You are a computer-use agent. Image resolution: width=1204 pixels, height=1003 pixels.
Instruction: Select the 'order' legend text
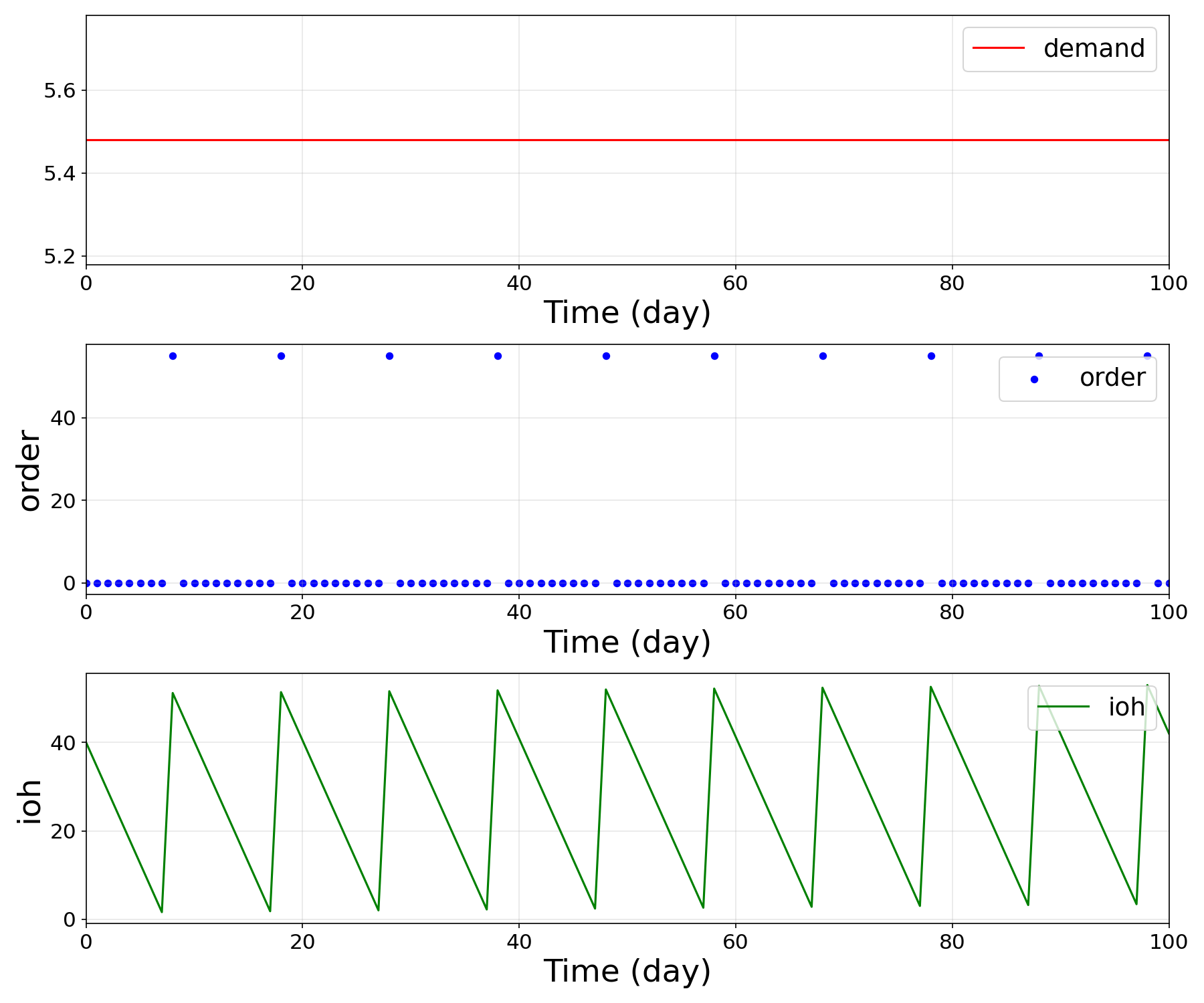click(x=1112, y=378)
